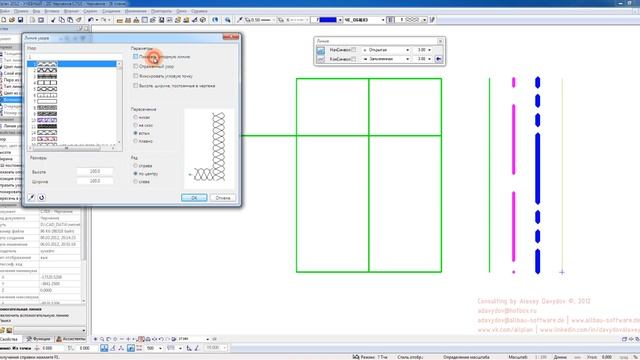Click the Cut scissors icon in the toolbar
Image resolution: width=640 pixels, height=360 pixels.
[53, 20]
